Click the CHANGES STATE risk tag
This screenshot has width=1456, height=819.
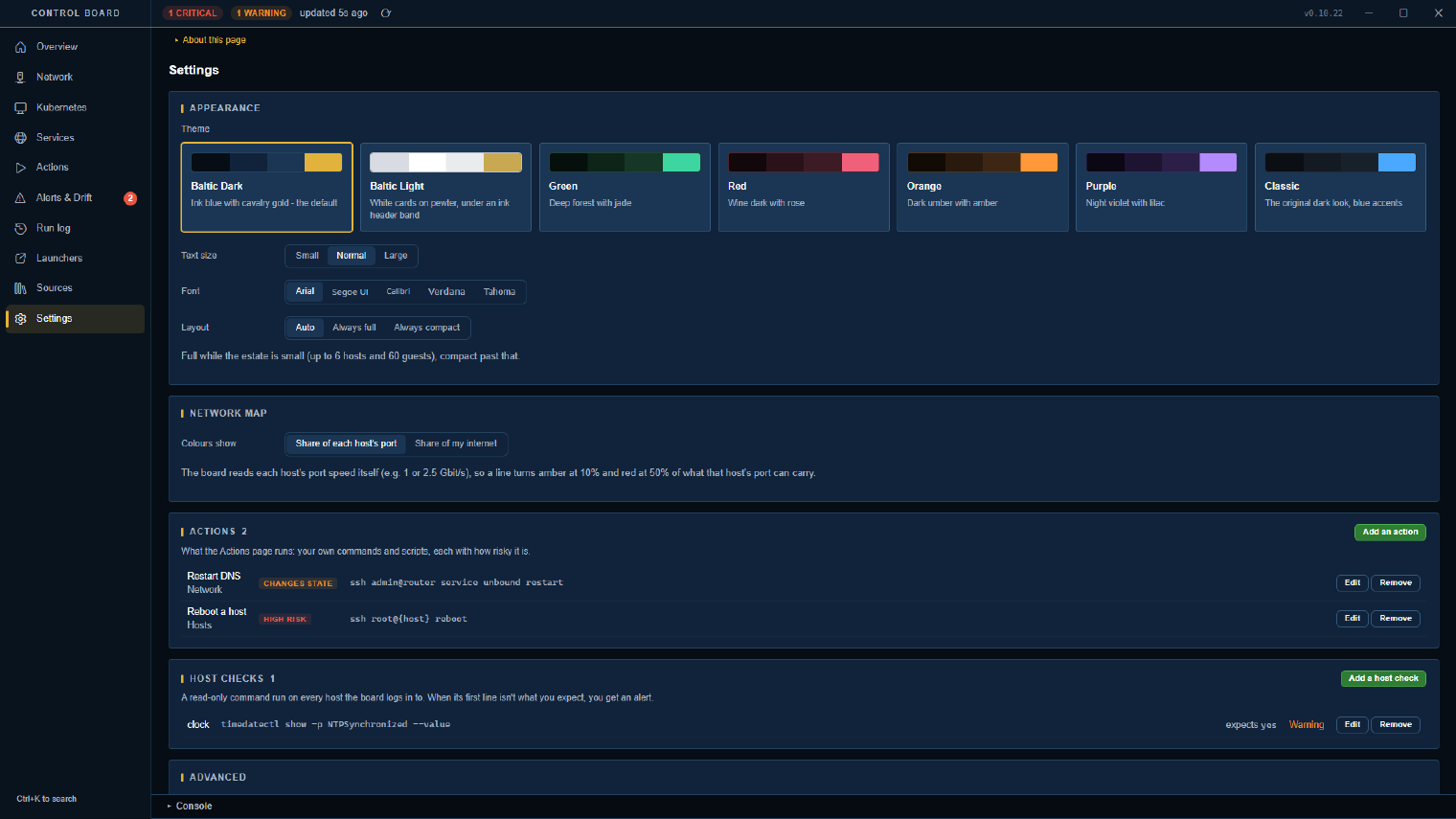tap(298, 583)
